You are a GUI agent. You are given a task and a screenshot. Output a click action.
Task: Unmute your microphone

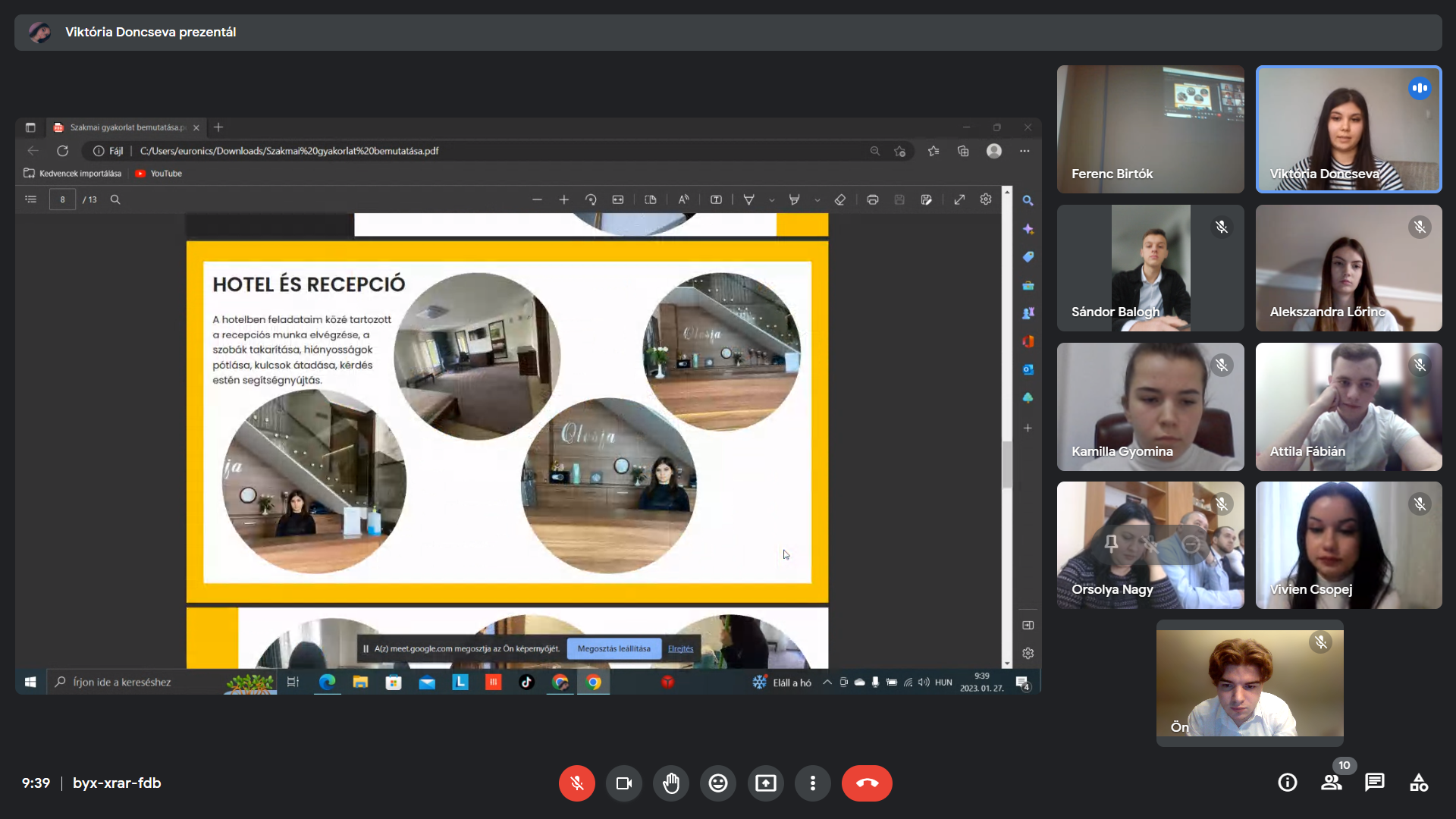tap(577, 783)
